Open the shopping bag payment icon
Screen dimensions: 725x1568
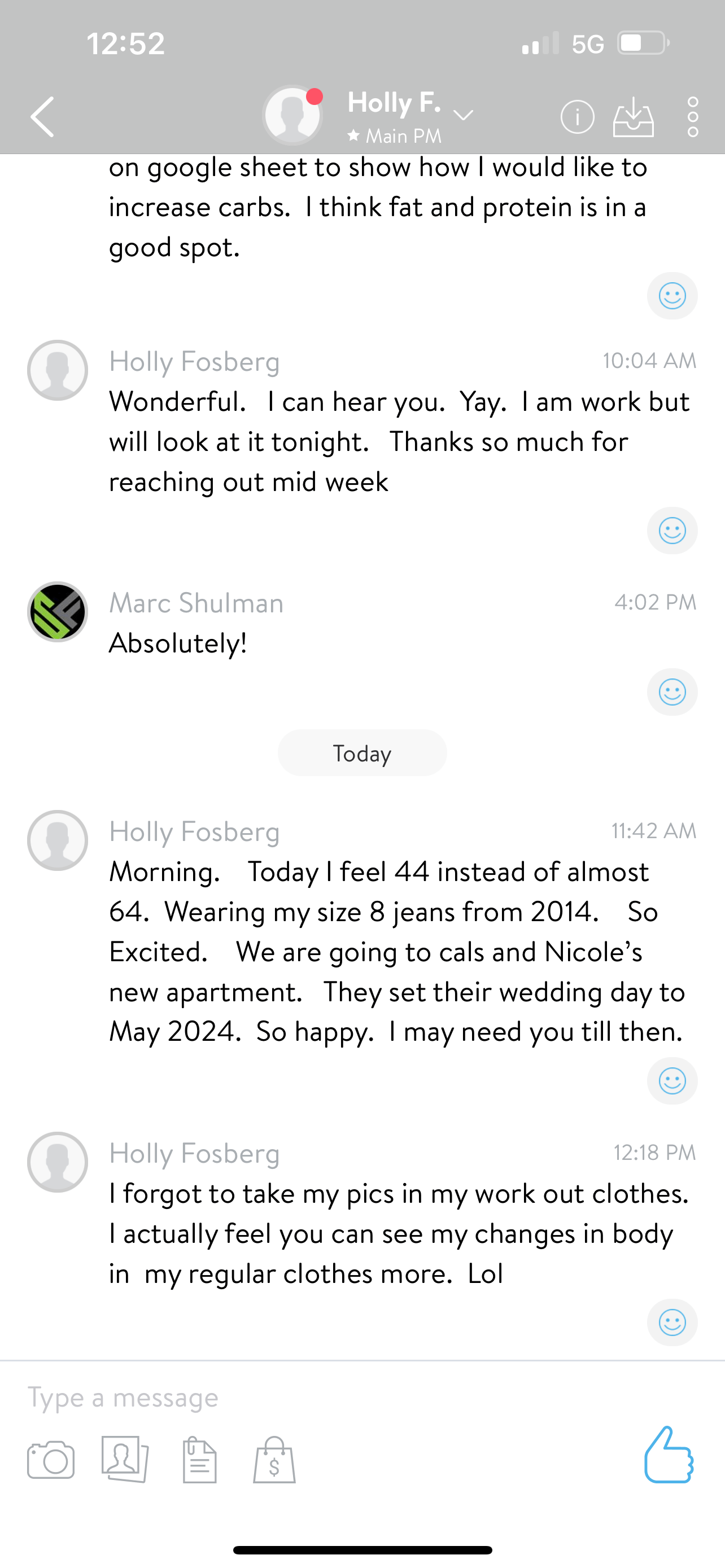pyautogui.click(x=274, y=1460)
